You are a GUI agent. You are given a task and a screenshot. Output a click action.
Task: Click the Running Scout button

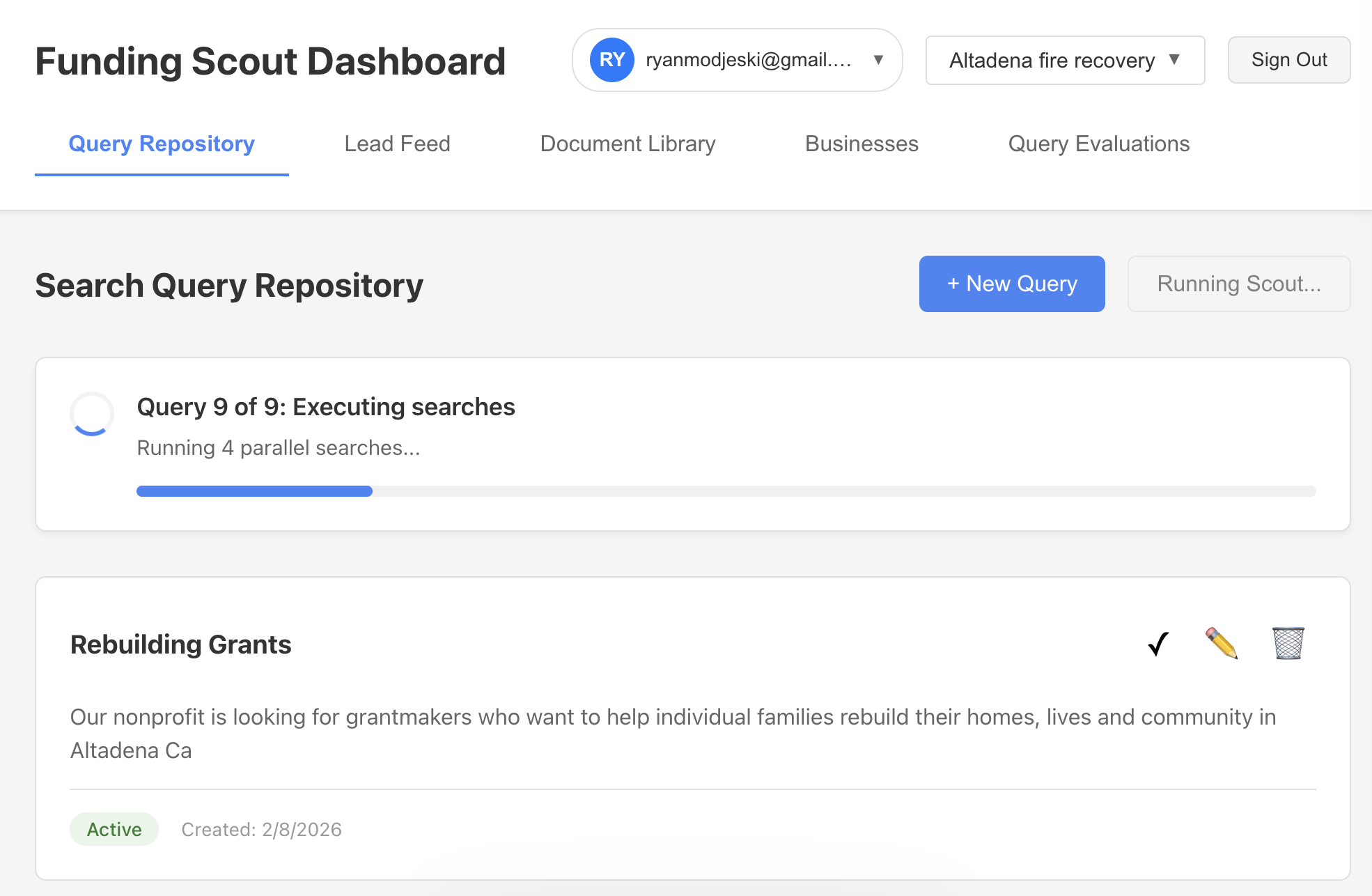tap(1238, 284)
